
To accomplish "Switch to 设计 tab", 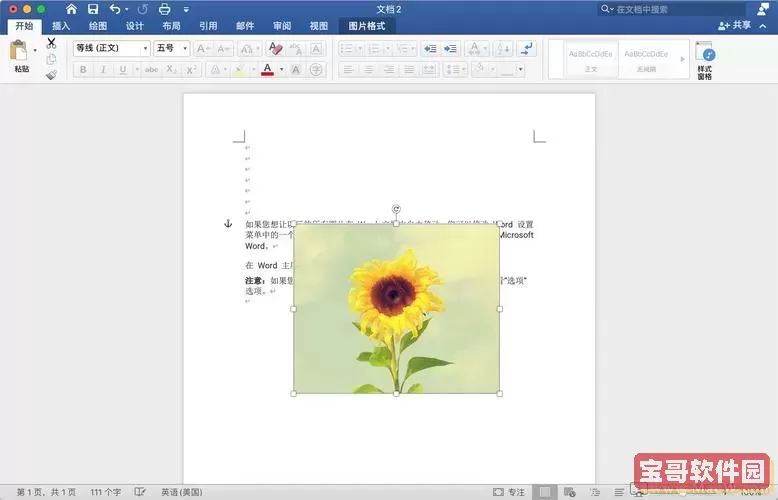I will (x=134, y=26).
